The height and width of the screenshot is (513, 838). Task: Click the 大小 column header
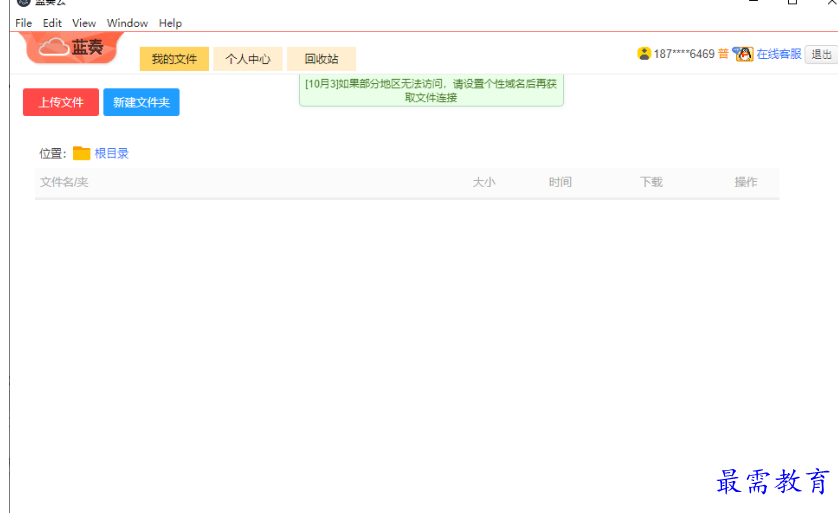(484, 182)
